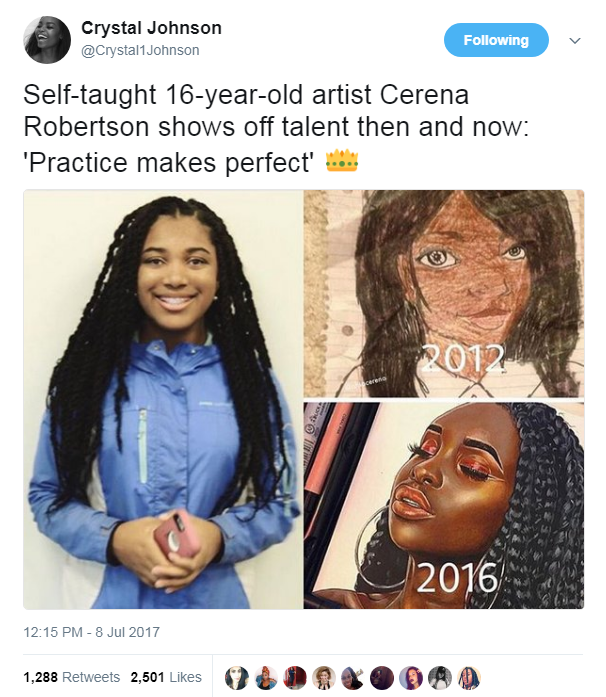Open the 2012 drawing image

[444, 293]
